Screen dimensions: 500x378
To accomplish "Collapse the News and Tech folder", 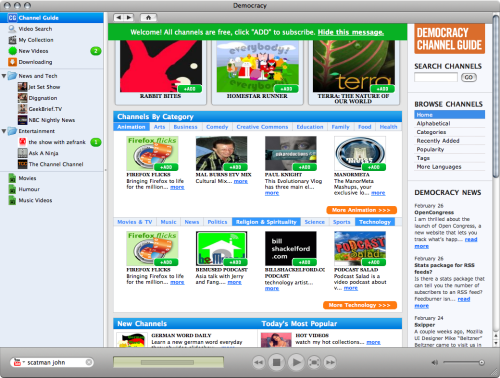I will coord(4,76).
